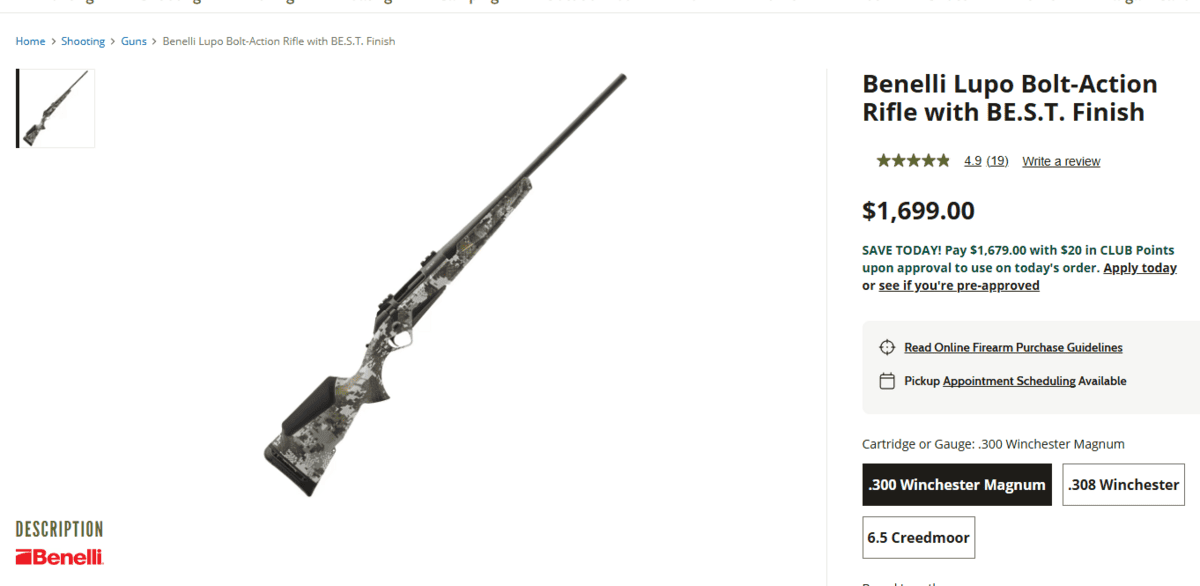Open the Shooting breadcrumb category

pyautogui.click(x=83, y=41)
